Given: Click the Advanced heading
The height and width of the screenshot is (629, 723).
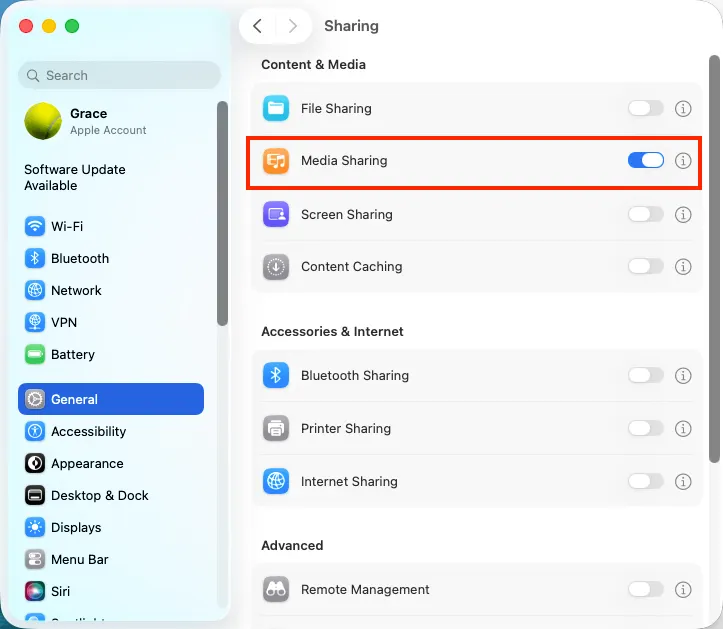Looking at the screenshot, I should tap(292, 546).
